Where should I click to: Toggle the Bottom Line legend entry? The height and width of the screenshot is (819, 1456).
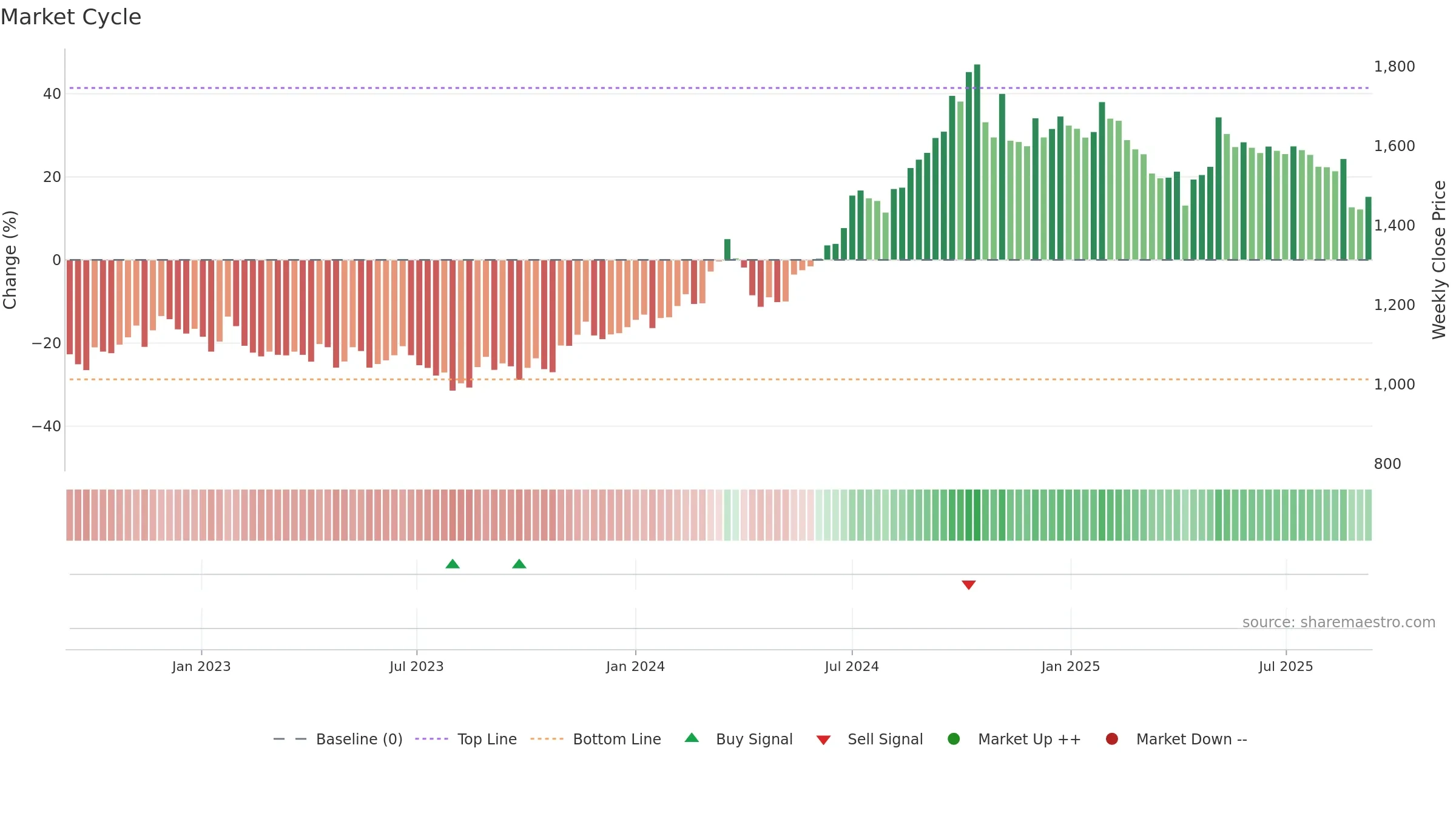click(x=596, y=739)
